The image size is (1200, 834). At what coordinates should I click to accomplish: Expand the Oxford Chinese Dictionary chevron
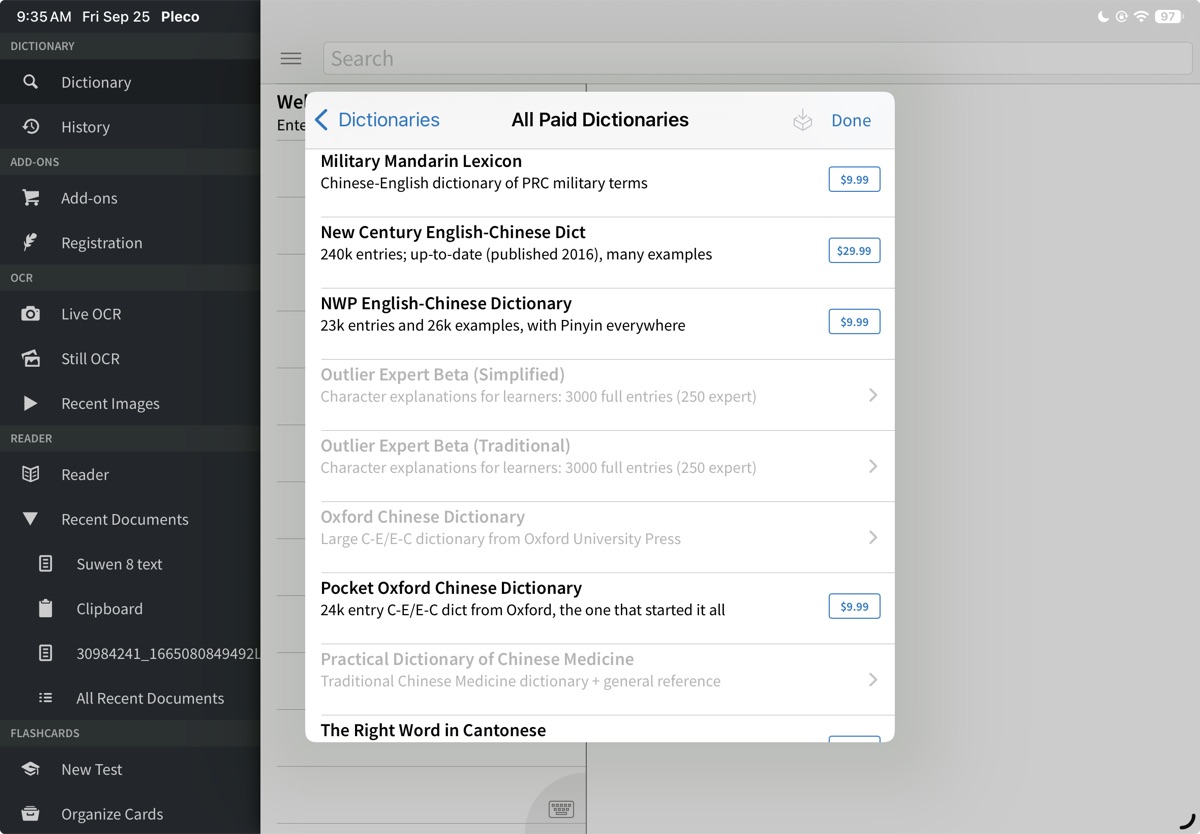[x=873, y=537]
